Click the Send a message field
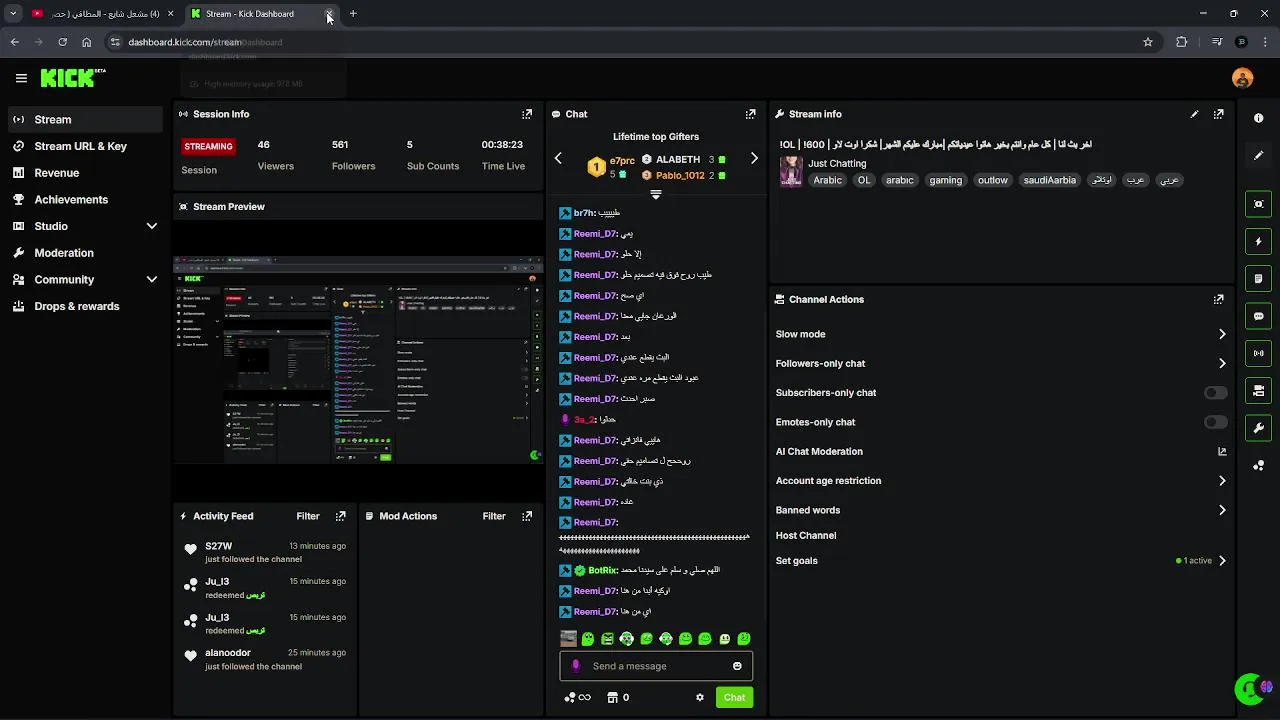 pos(655,666)
